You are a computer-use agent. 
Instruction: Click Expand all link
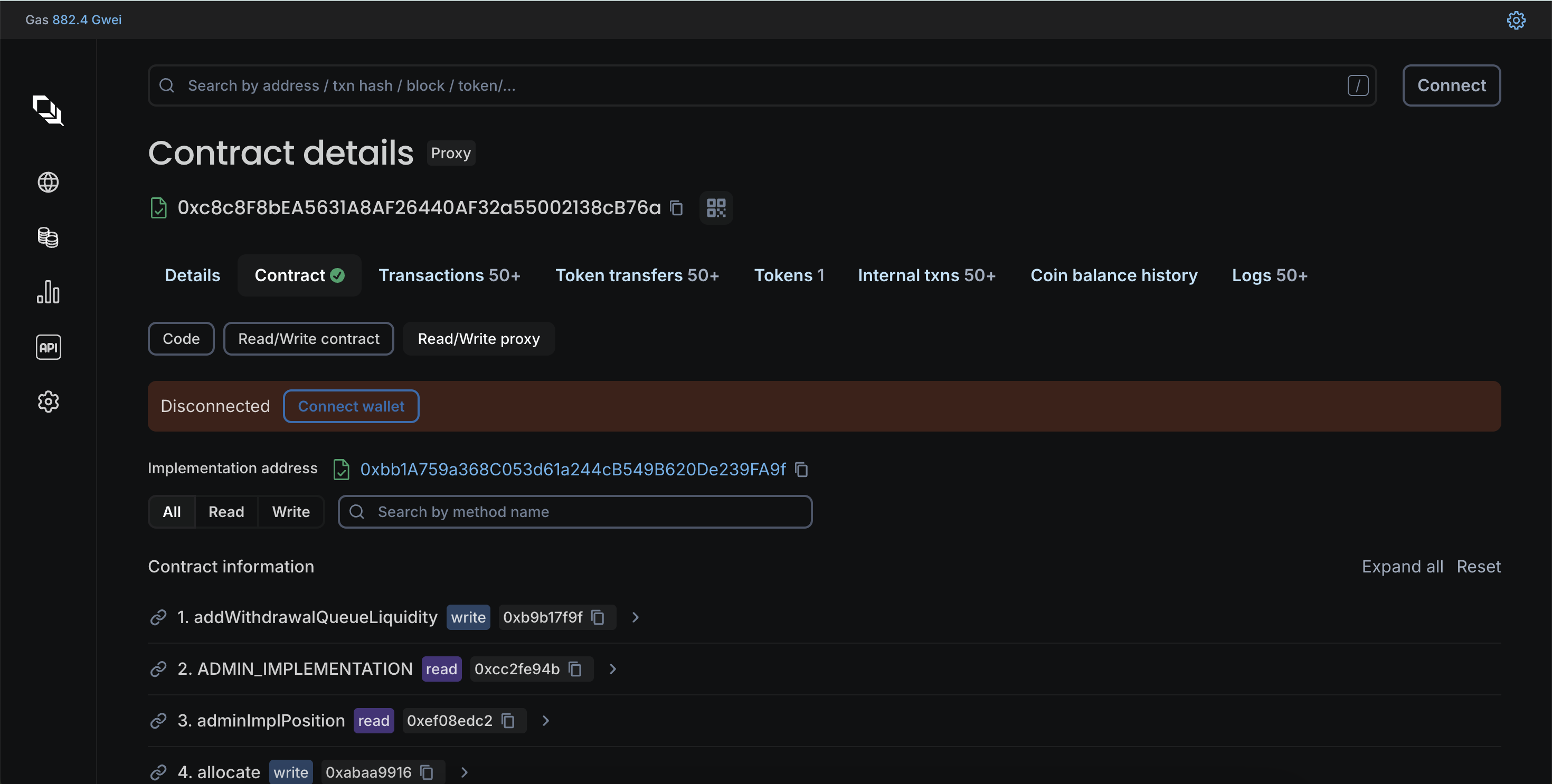[x=1402, y=567]
